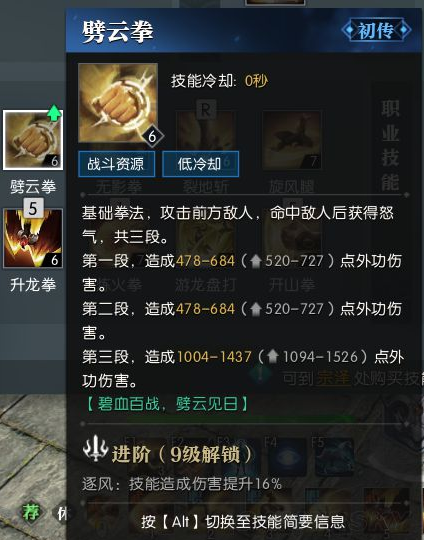Select the 升龙拳 skill icon

(33, 238)
